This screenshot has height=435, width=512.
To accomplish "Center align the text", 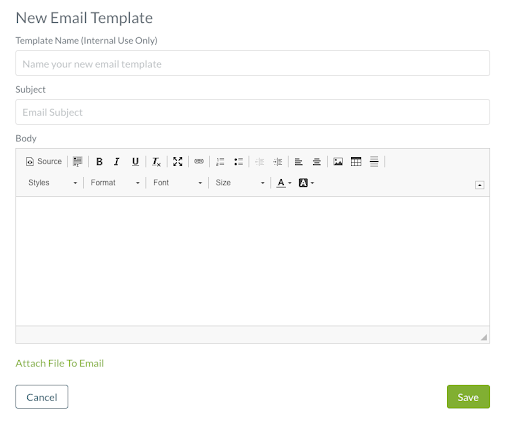I will click(317, 162).
